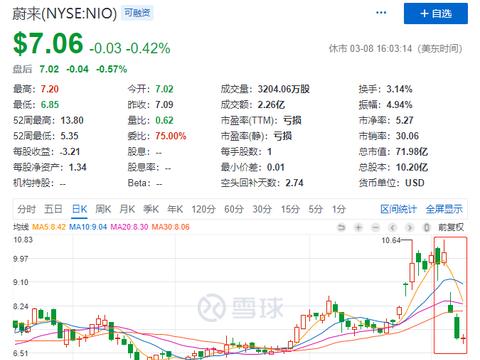The height and width of the screenshot is (360, 480).
Task: Switch to 120分 interval chart
Action: click(x=203, y=209)
